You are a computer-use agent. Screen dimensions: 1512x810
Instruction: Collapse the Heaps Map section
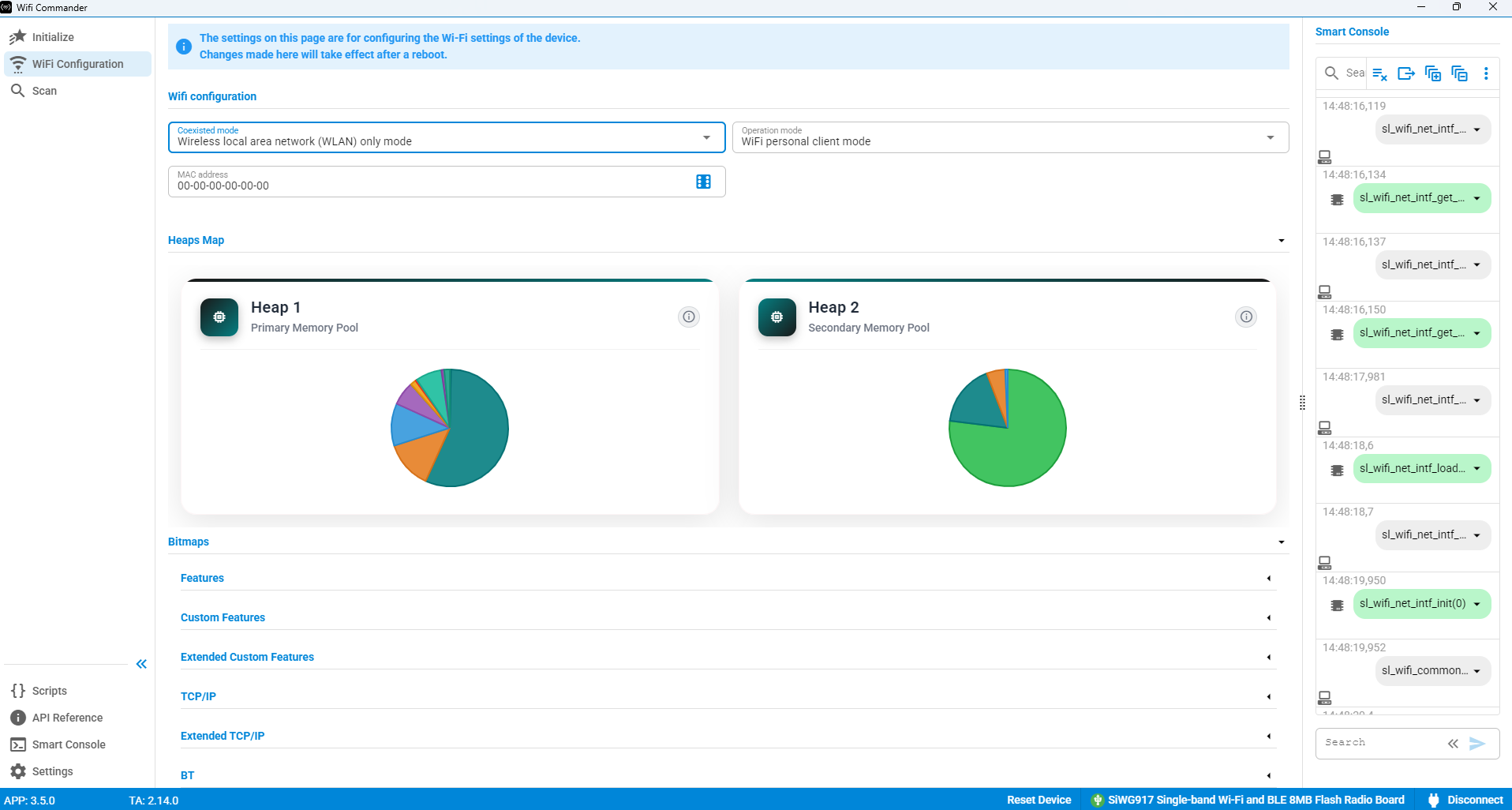click(x=1282, y=241)
